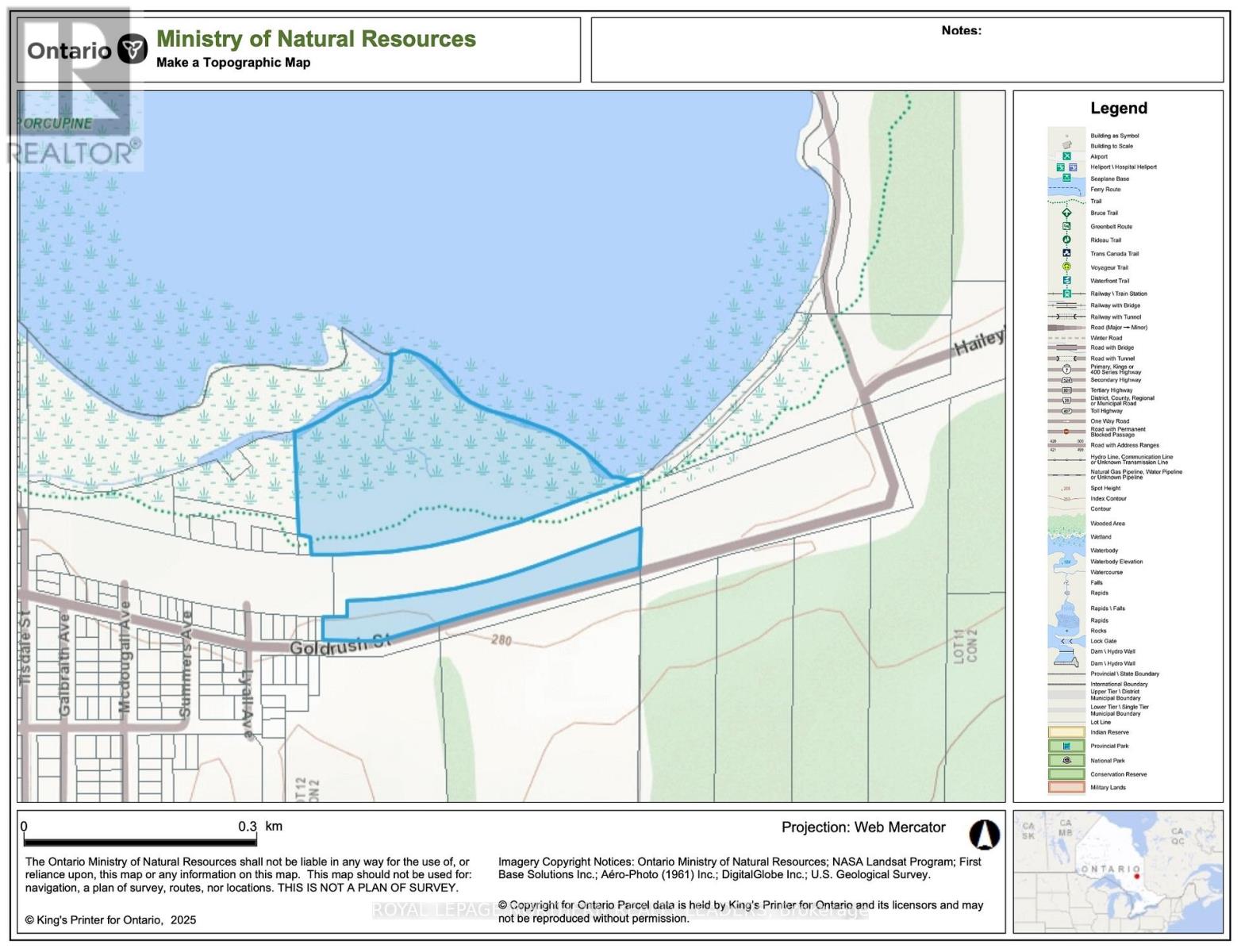The width and height of the screenshot is (1241, 952).
Task: Click the 0.3 km scale bar
Action: click(140, 840)
